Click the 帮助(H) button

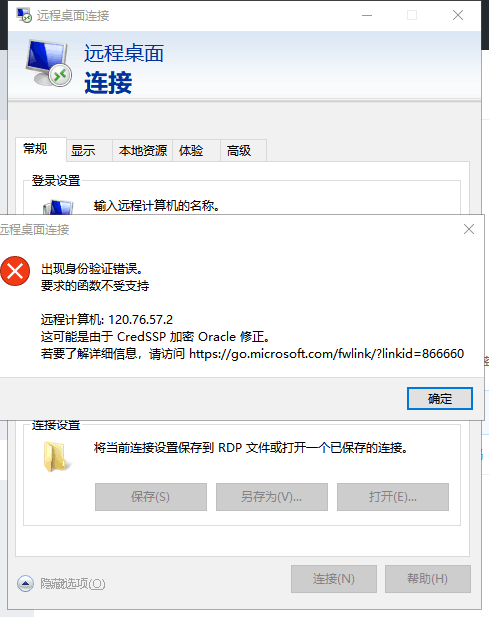point(428,579)
